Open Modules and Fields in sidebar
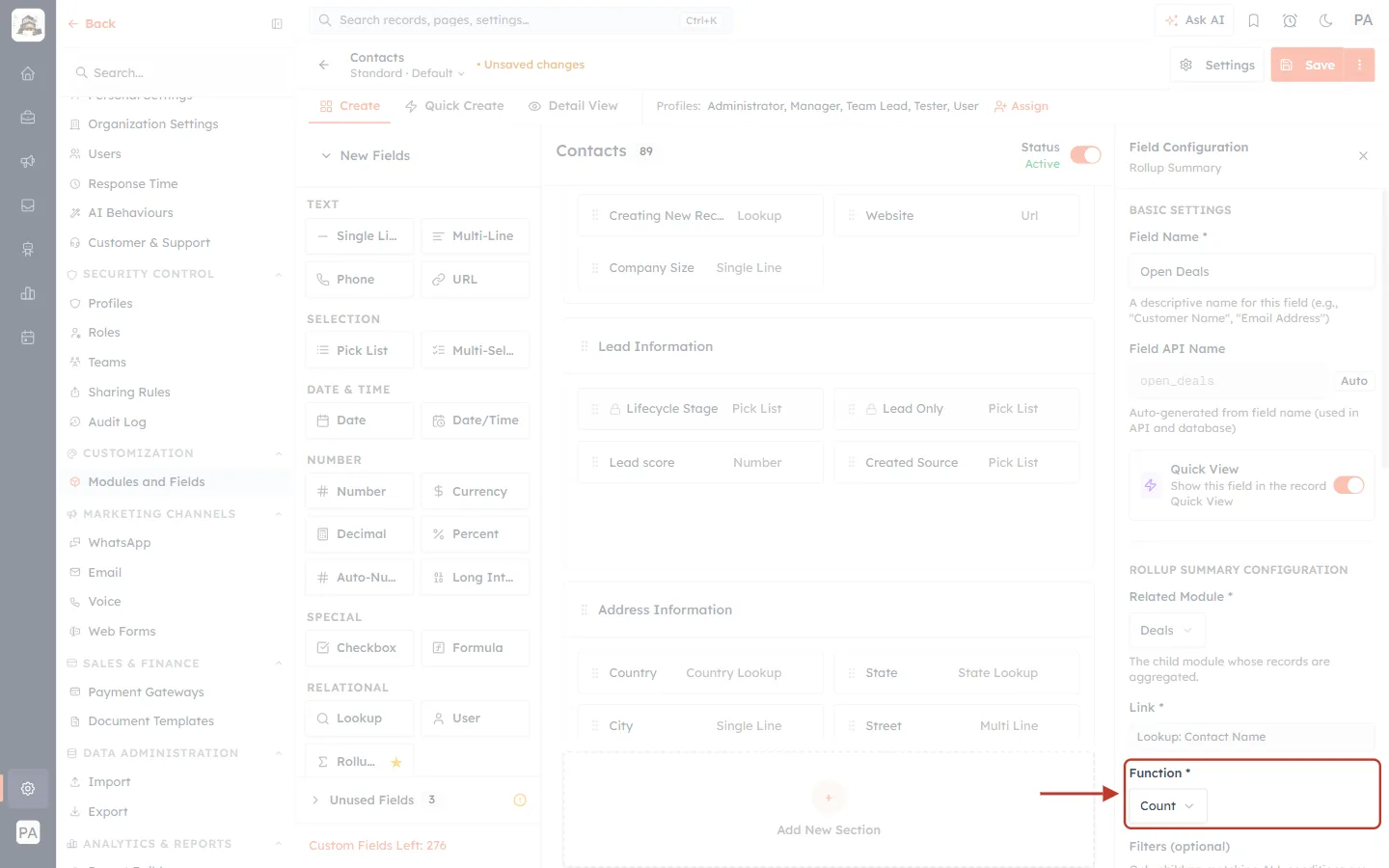The width and height of the screenshot is (1389, 868). coord(147,482)
